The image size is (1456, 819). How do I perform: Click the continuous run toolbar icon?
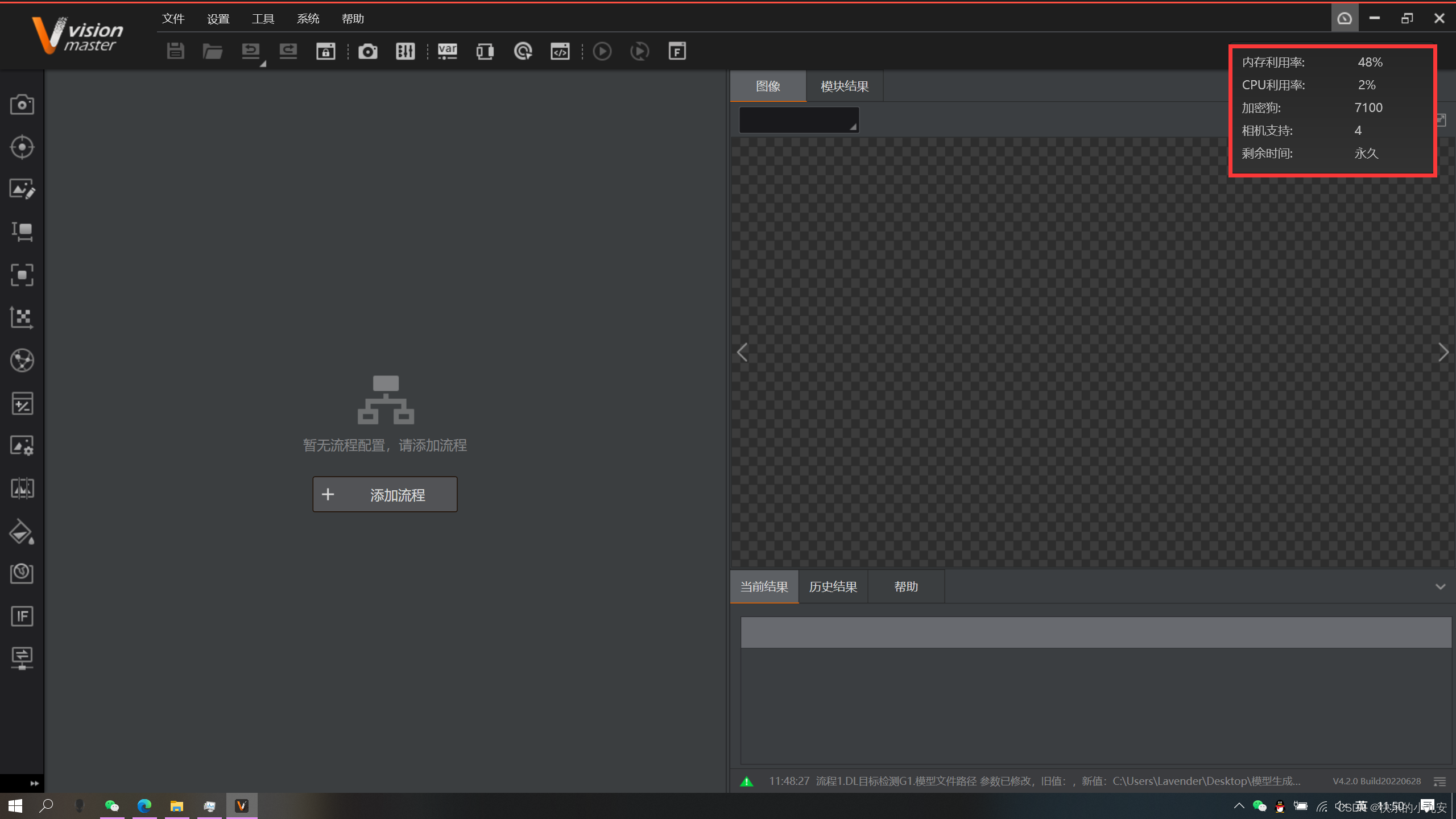coord(639,51)
